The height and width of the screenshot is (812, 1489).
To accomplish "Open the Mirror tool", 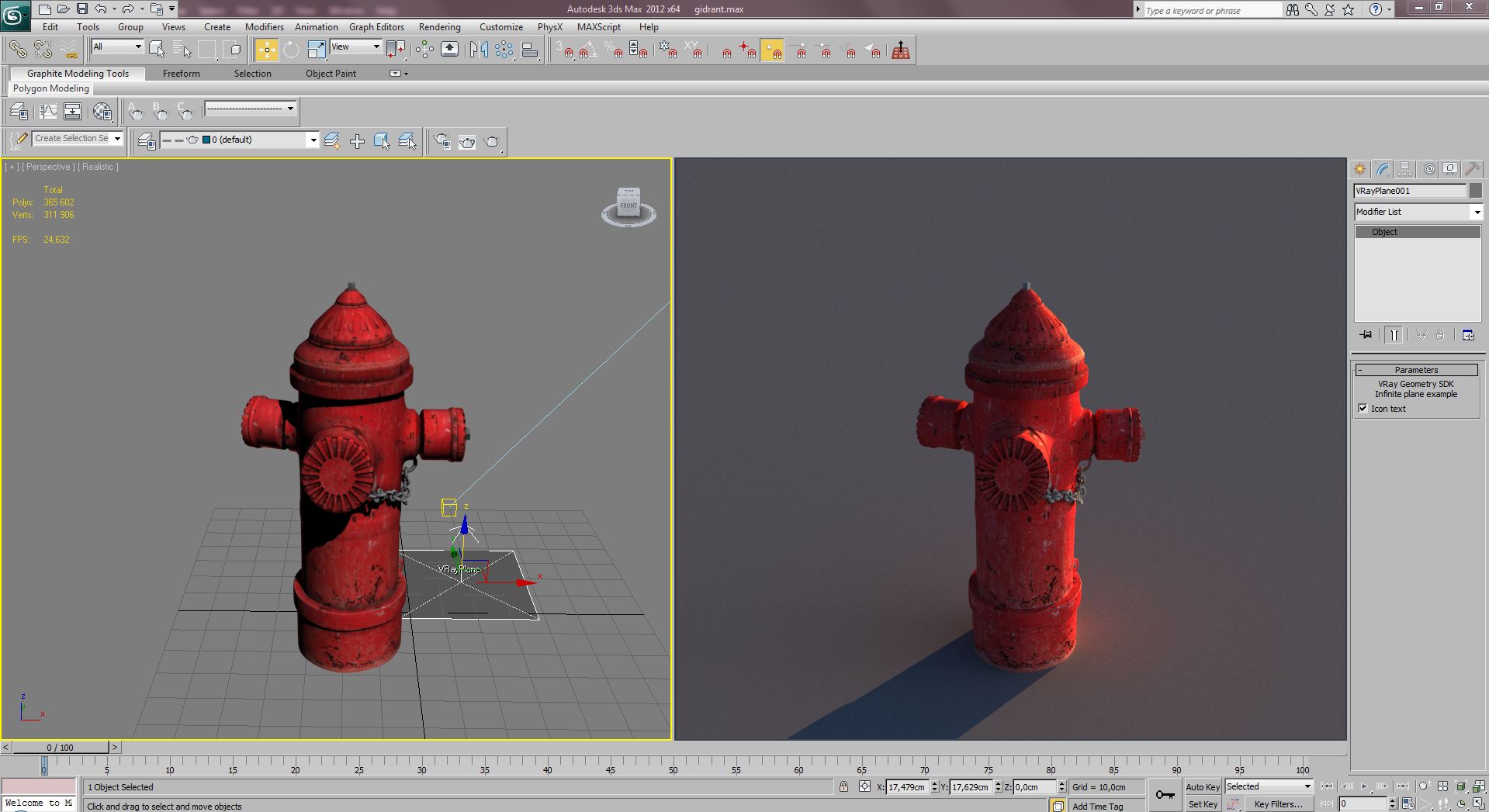I will pyautogui.click(x=479, y=50).
